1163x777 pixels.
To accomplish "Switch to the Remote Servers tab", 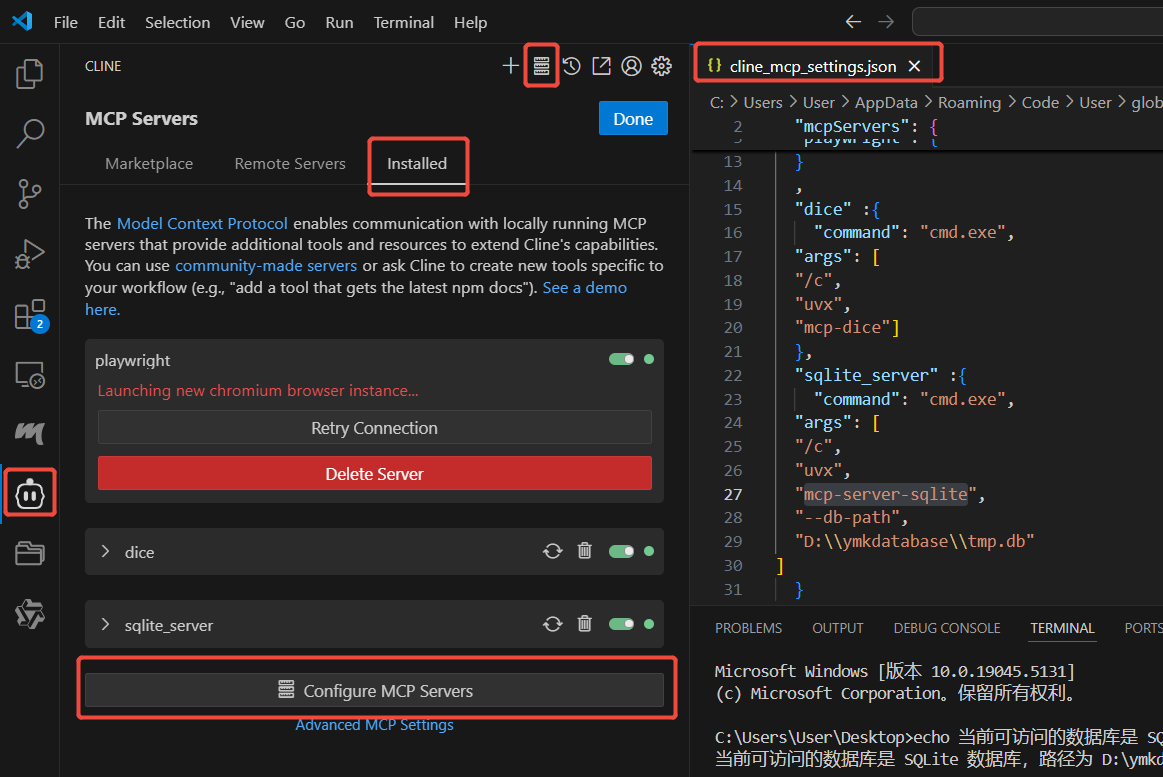I will click(x=290, y=163).
